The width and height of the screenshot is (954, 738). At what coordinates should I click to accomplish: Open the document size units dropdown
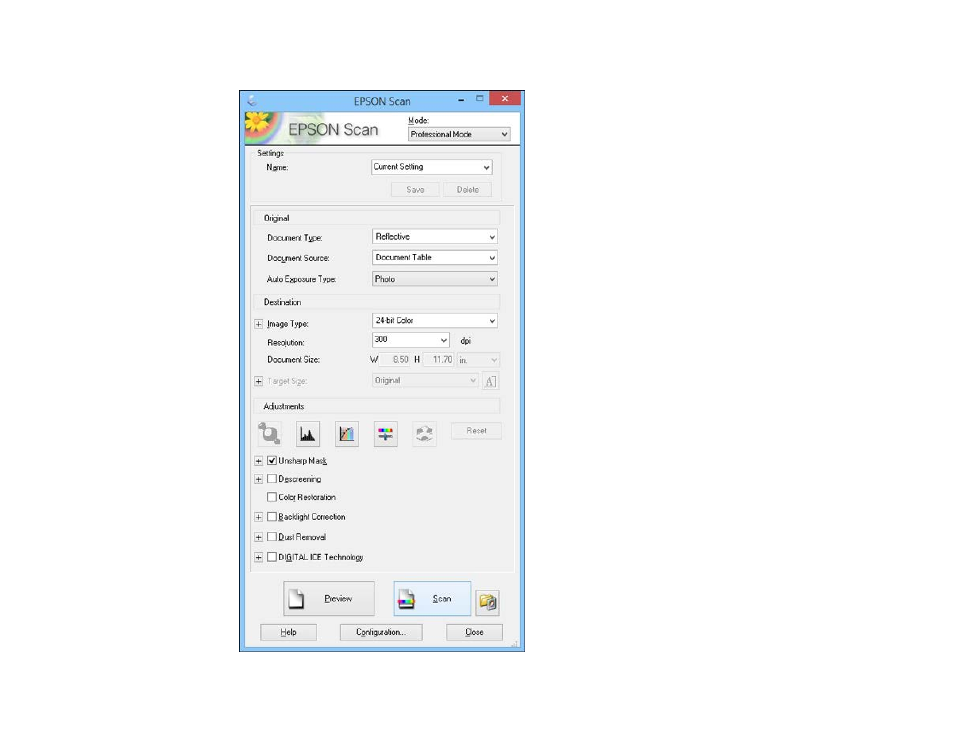click(478, 360)
